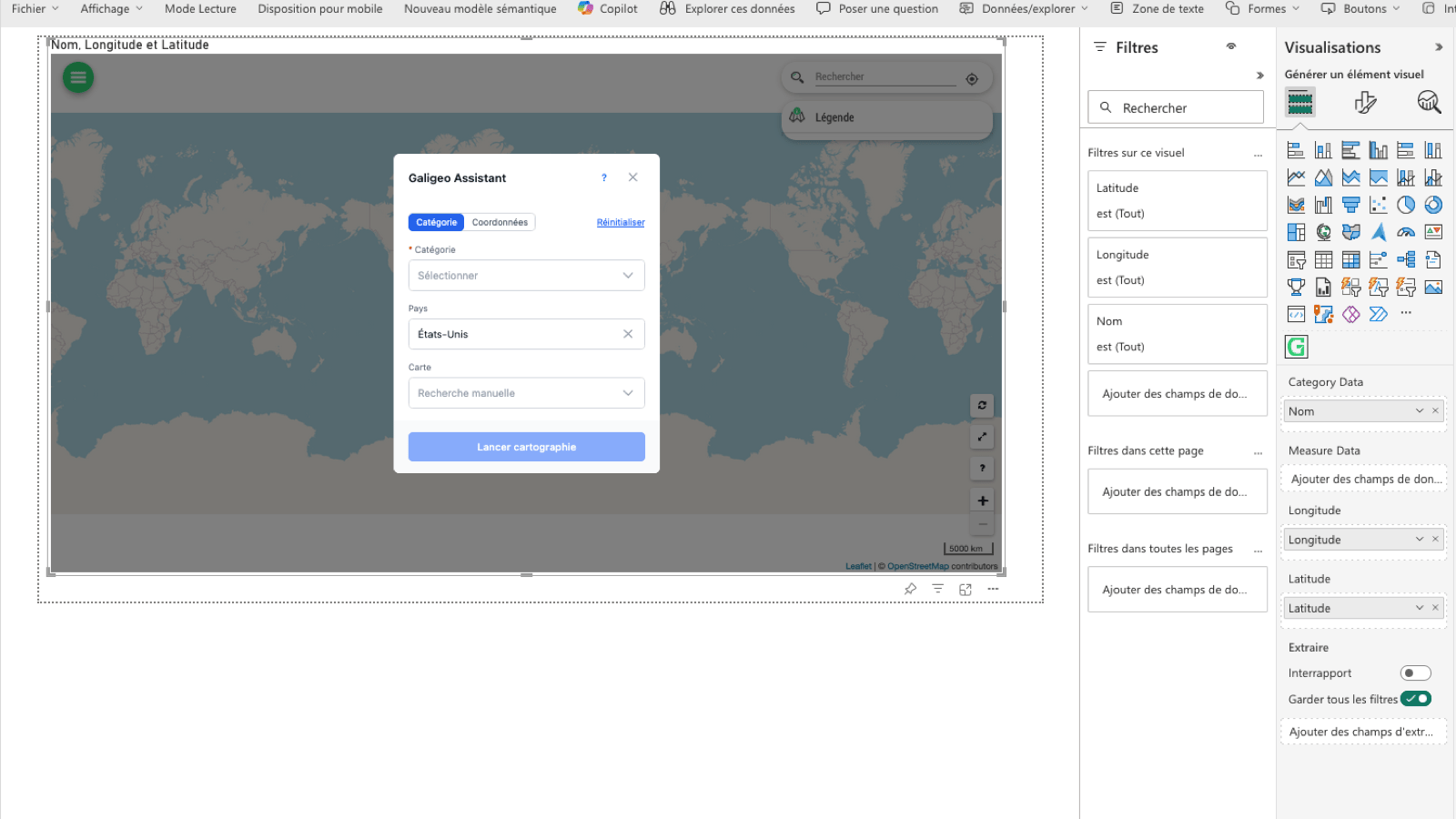Zoom in on the map with plus control
This screenshot has width=1456, height=819.
pyautogui.click(x=982, y=500)
